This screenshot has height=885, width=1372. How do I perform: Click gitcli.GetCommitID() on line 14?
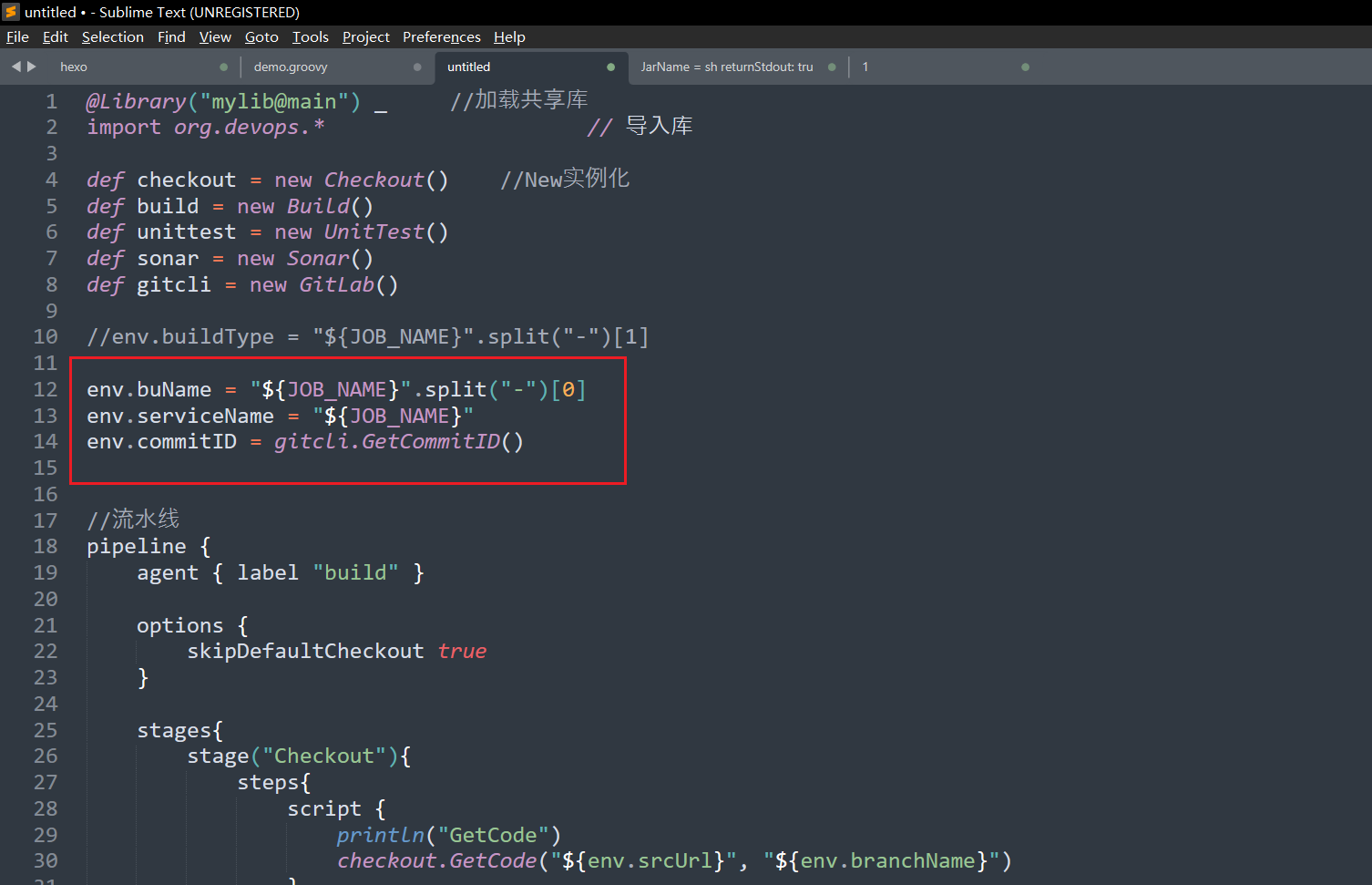(x=399, y=442)
